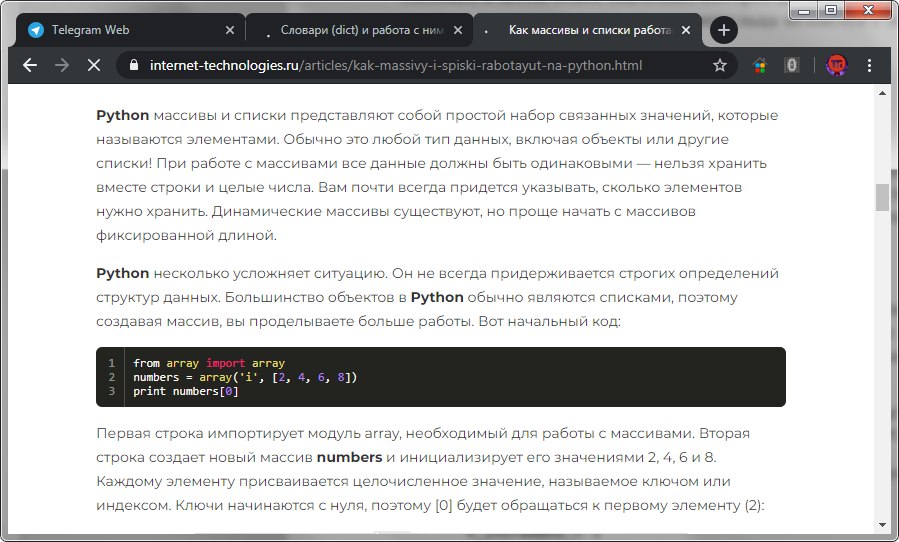Open the colorful house extension icon
899x542 pixels.
tap(760, 65)
